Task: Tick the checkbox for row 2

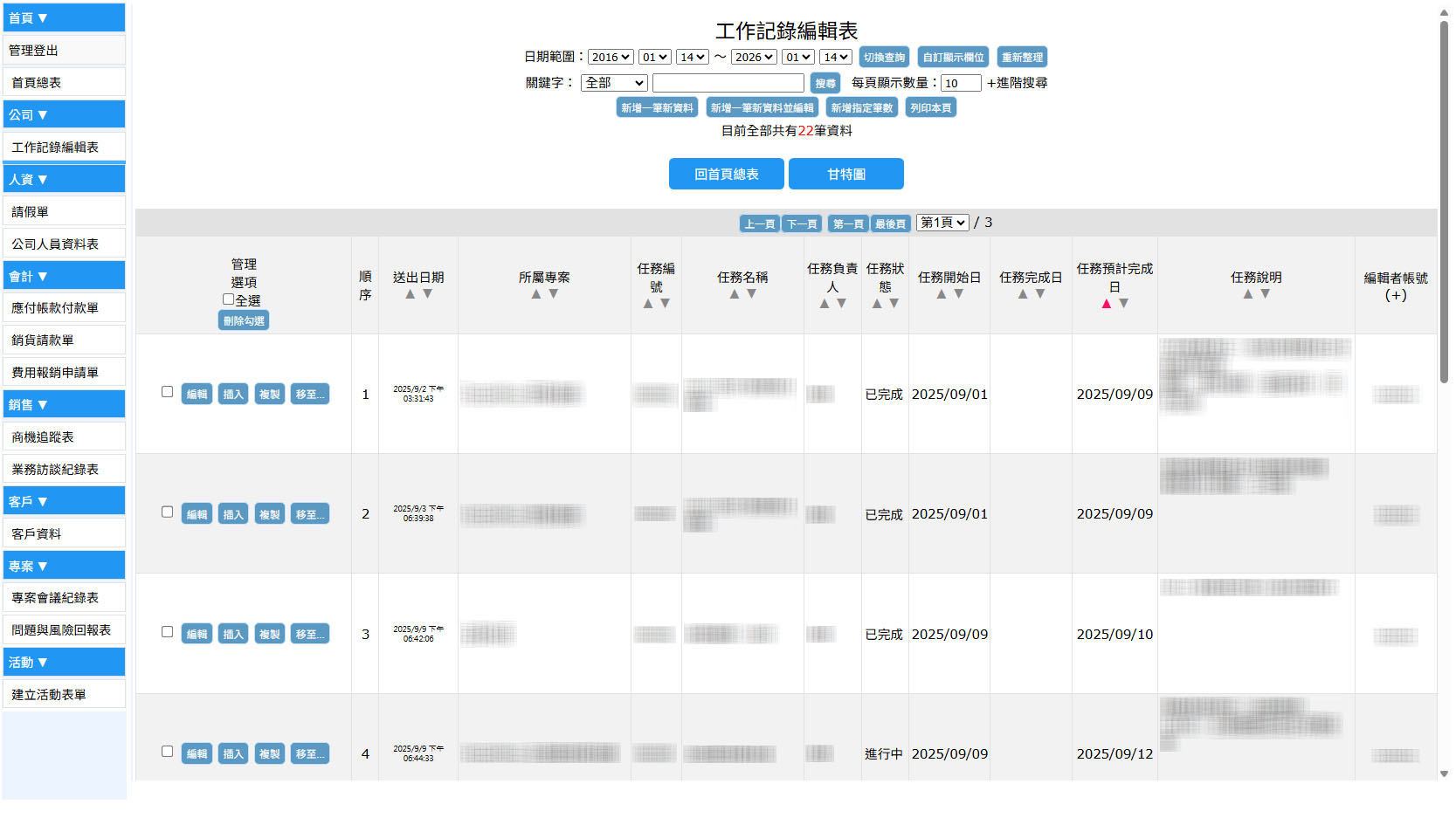Action: tap(167, 512)
